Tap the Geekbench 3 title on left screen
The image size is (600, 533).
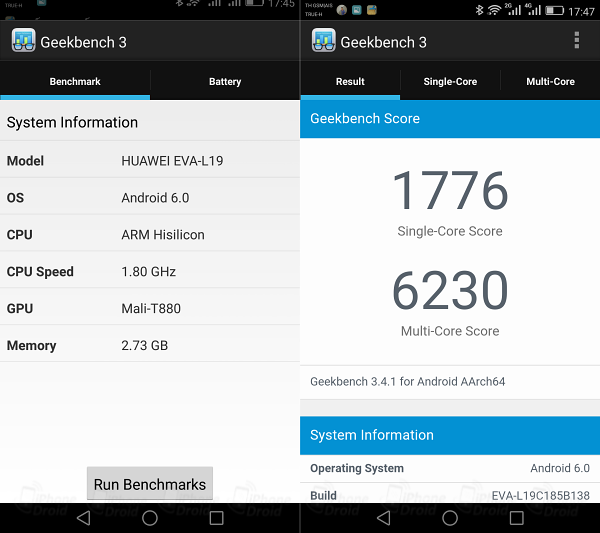pyautogui.click(x=83, y=42)
